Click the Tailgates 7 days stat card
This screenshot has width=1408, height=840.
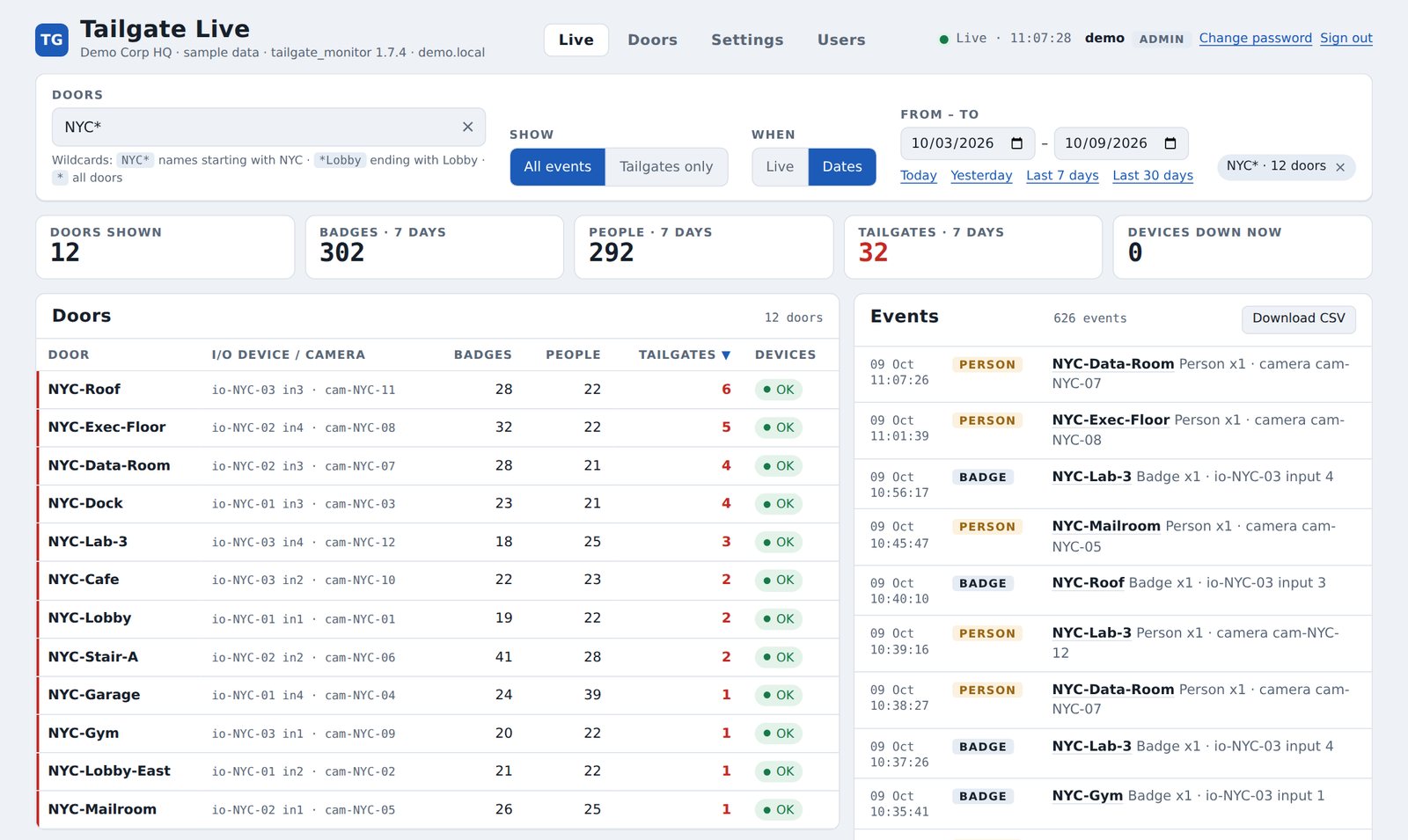pyautogui.click(x=972, y=247)
